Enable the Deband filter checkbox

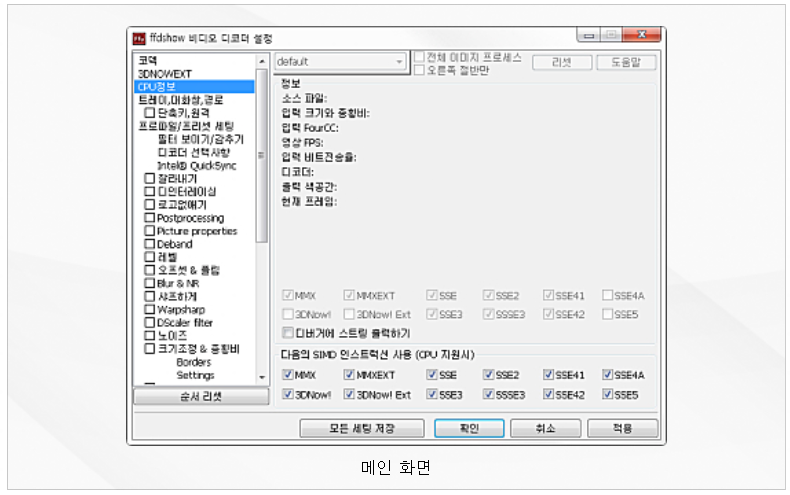coord(150,243)
